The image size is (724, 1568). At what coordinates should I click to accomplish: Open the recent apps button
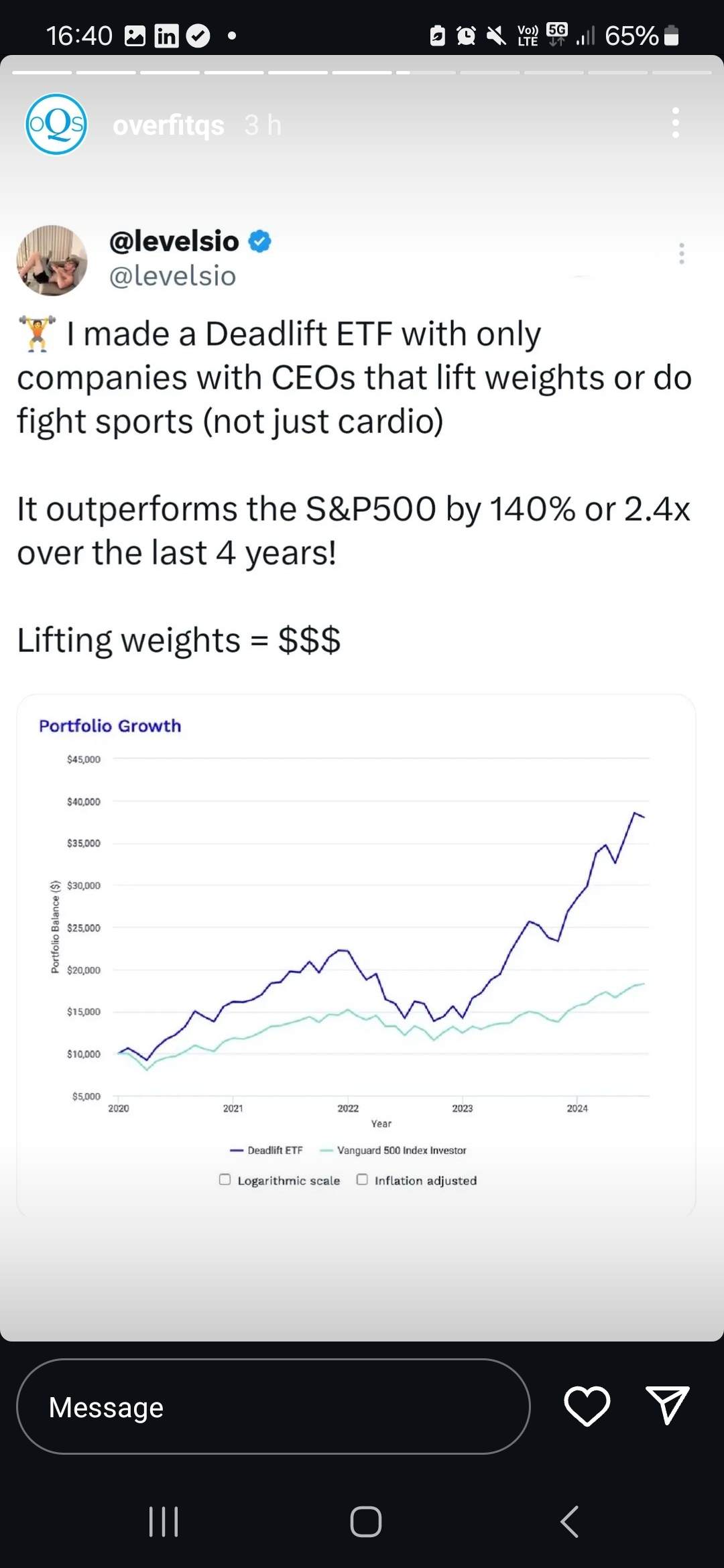click(x=164, y=1521)
